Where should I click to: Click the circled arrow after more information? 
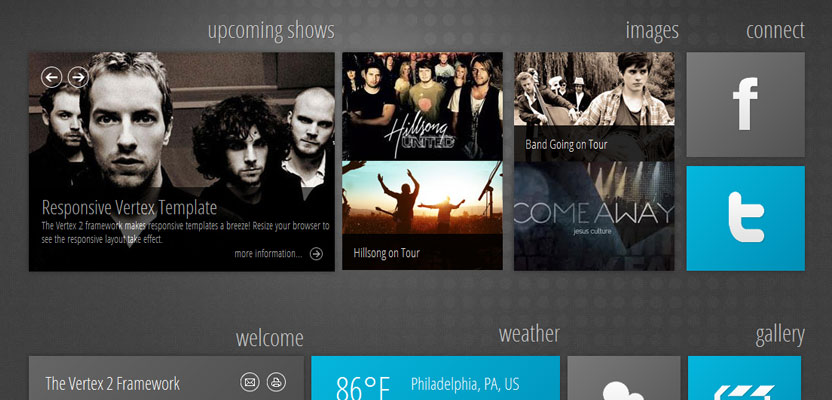(x=316, y=254)
